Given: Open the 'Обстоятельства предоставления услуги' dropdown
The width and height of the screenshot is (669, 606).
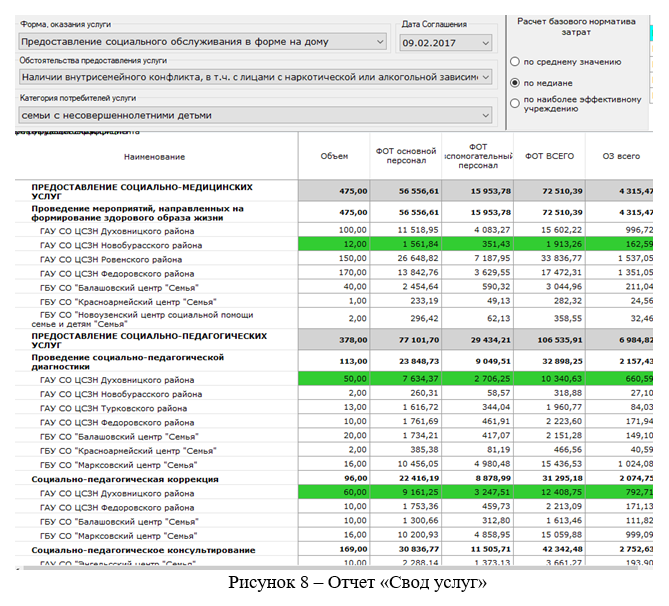Looking at the screenshot, I should tap(485, 77).
